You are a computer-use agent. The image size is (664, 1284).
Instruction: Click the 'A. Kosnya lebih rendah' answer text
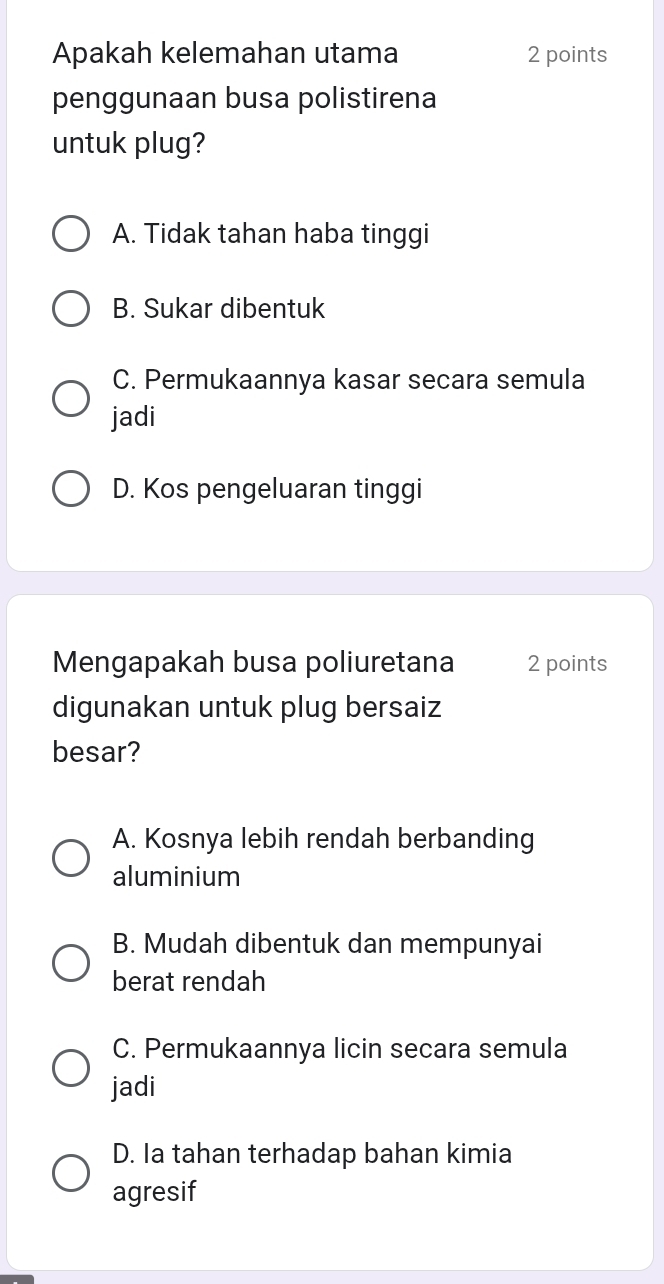(x=323, y=840)
